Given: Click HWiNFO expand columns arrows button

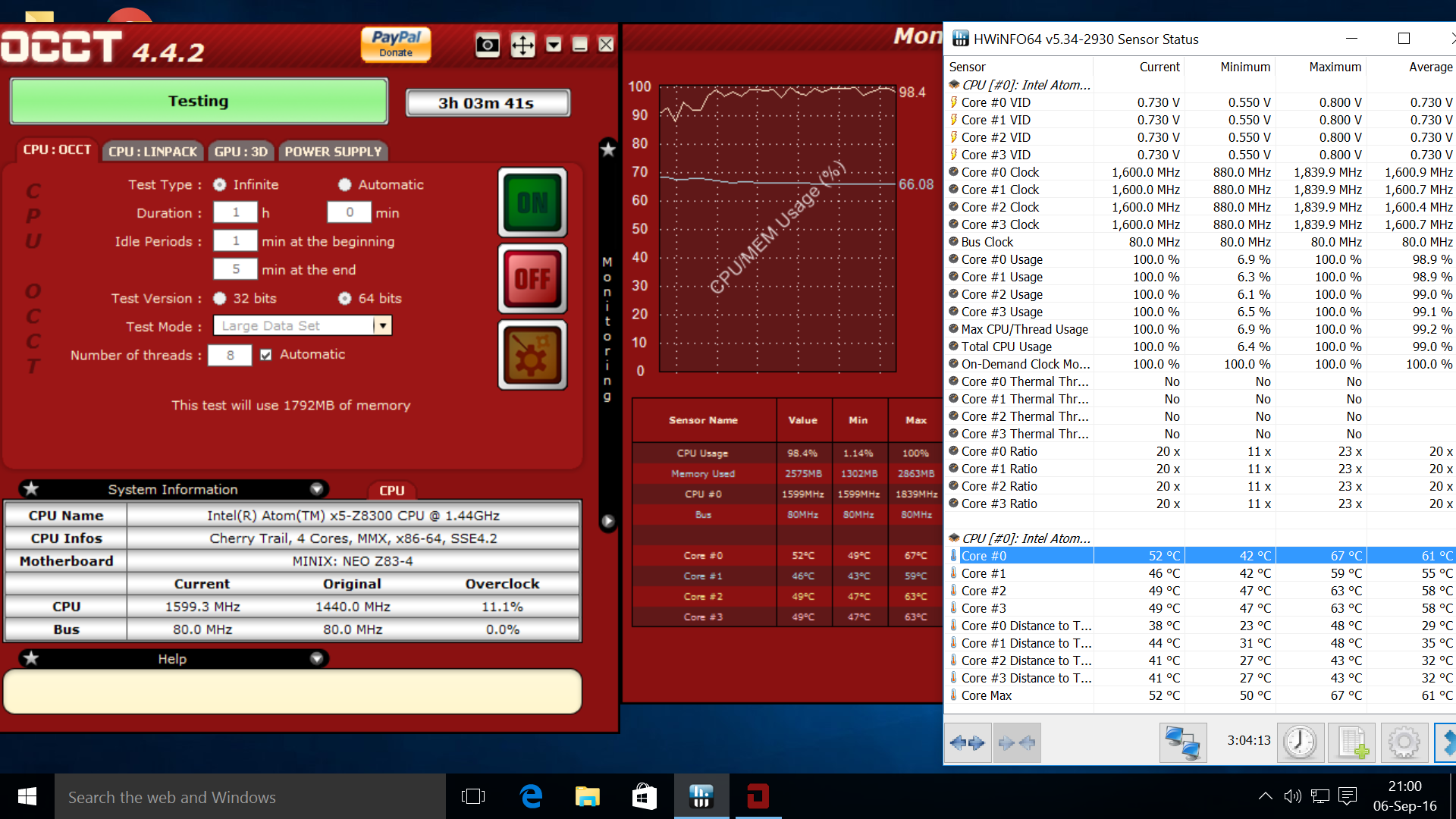Looking at the screenshot, I should pos(967,742).
